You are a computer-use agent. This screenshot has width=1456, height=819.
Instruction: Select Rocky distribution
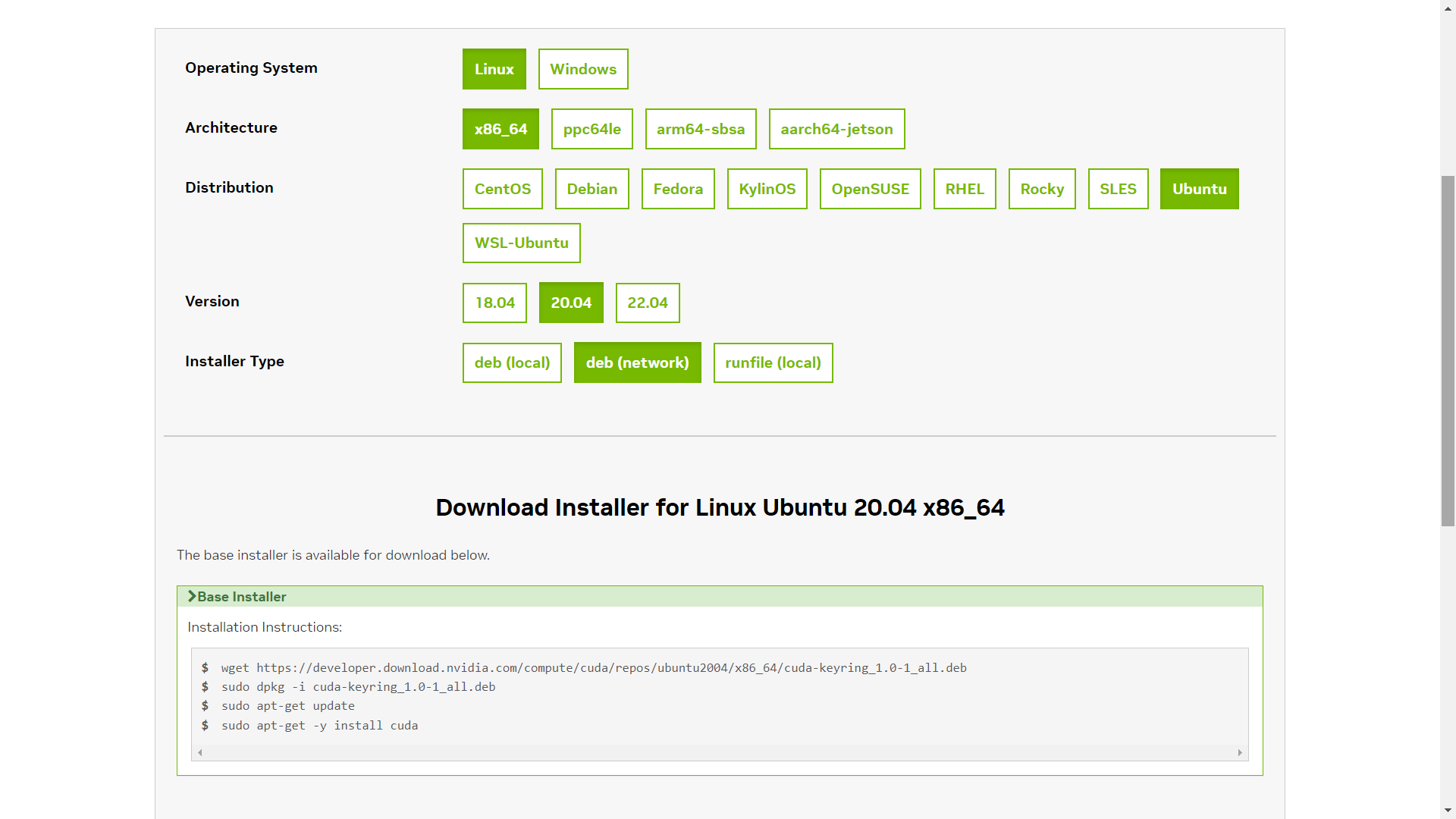pos(1042,189)
